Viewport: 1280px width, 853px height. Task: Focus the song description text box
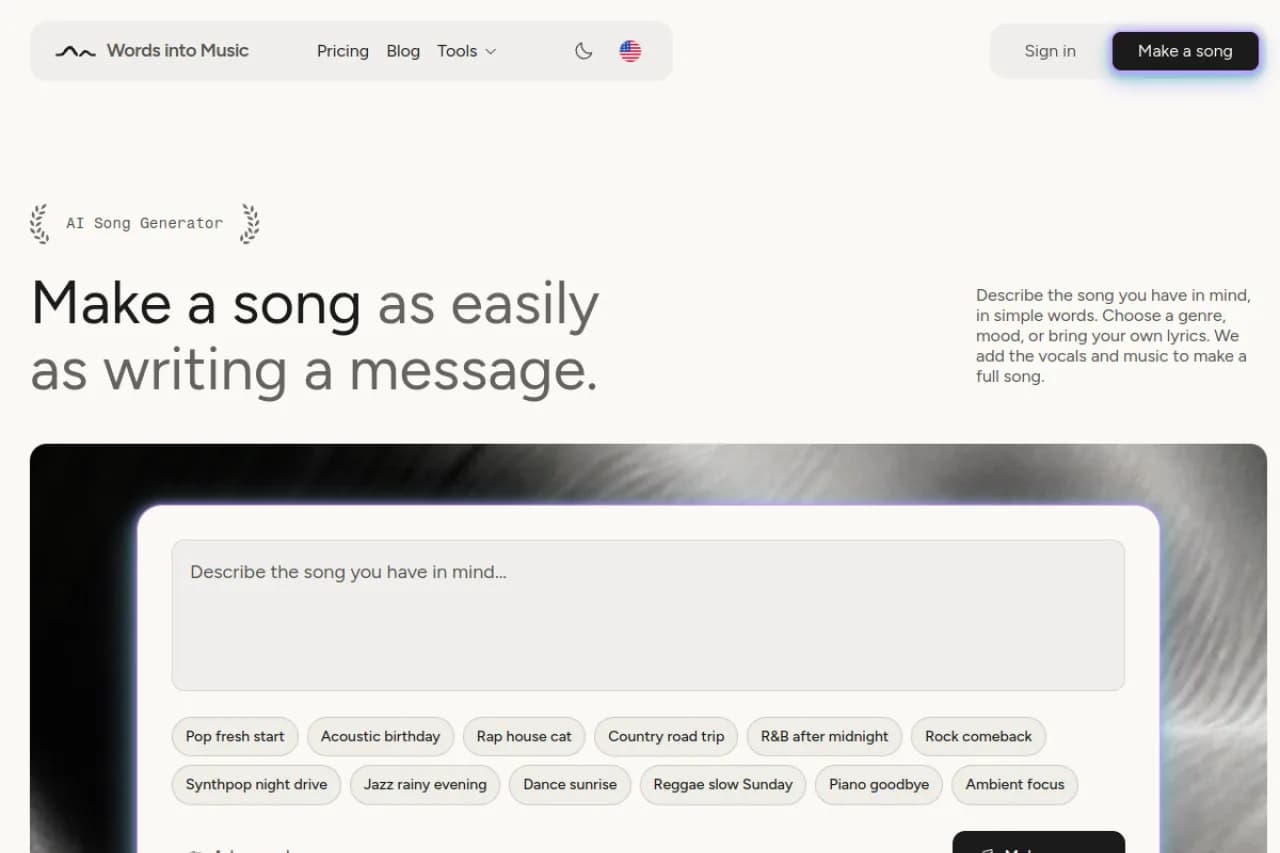(648, 615)
